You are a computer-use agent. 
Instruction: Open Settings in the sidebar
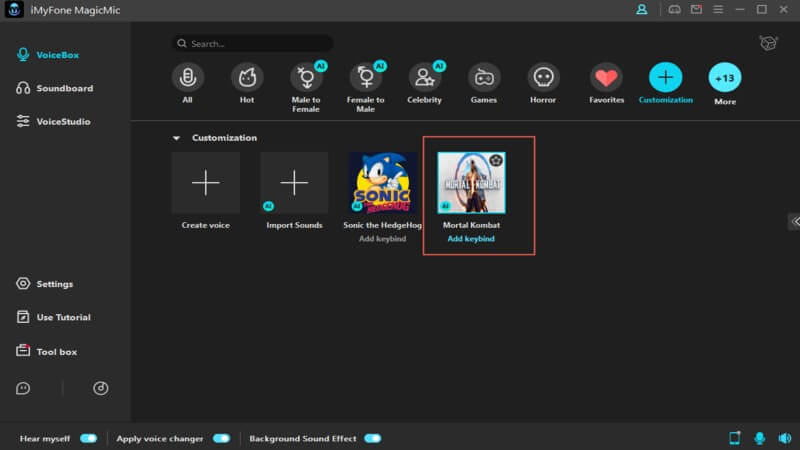click(x=44, y=284)
